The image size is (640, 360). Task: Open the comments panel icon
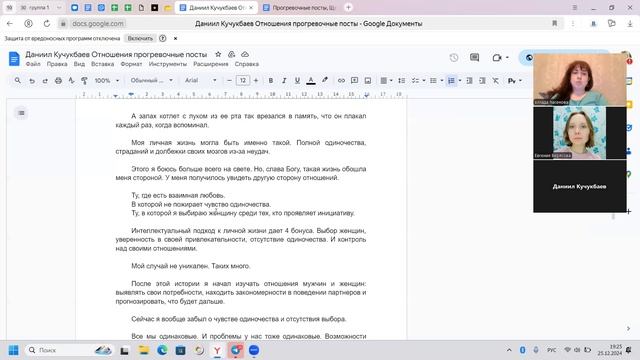click(474, 58)
